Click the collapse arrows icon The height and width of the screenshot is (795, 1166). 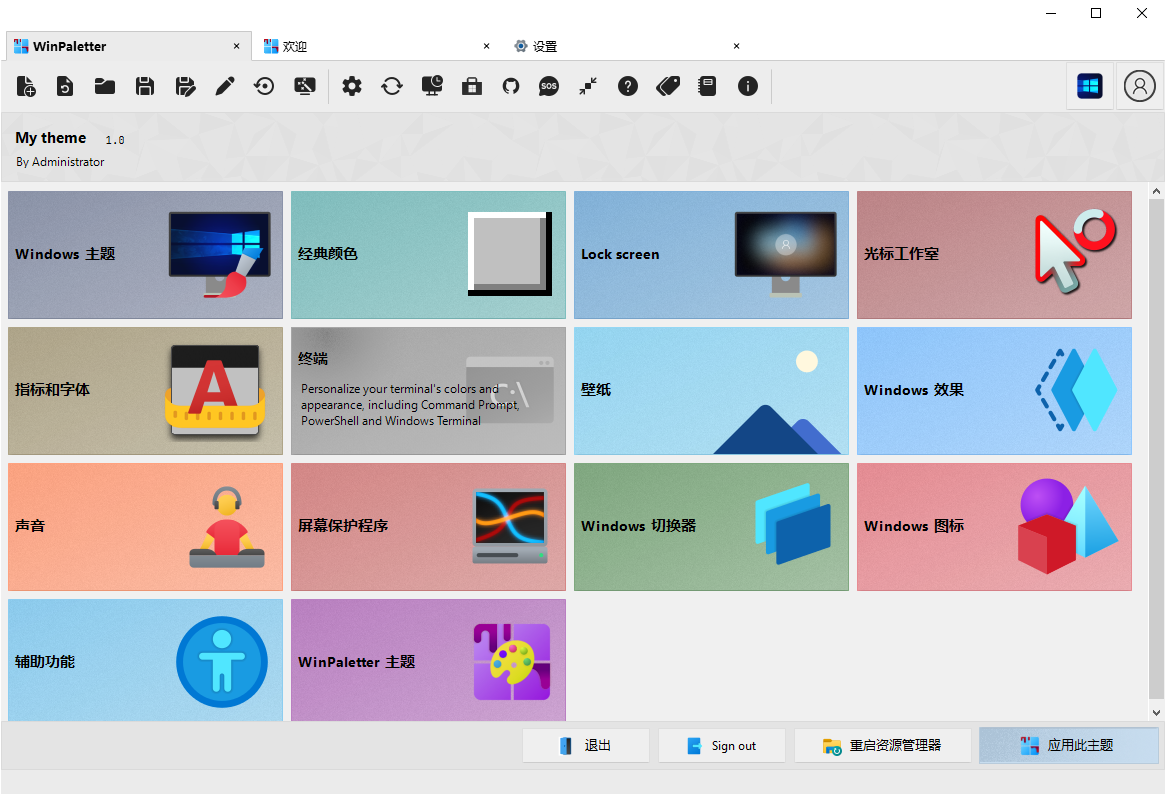pos(588,86)
